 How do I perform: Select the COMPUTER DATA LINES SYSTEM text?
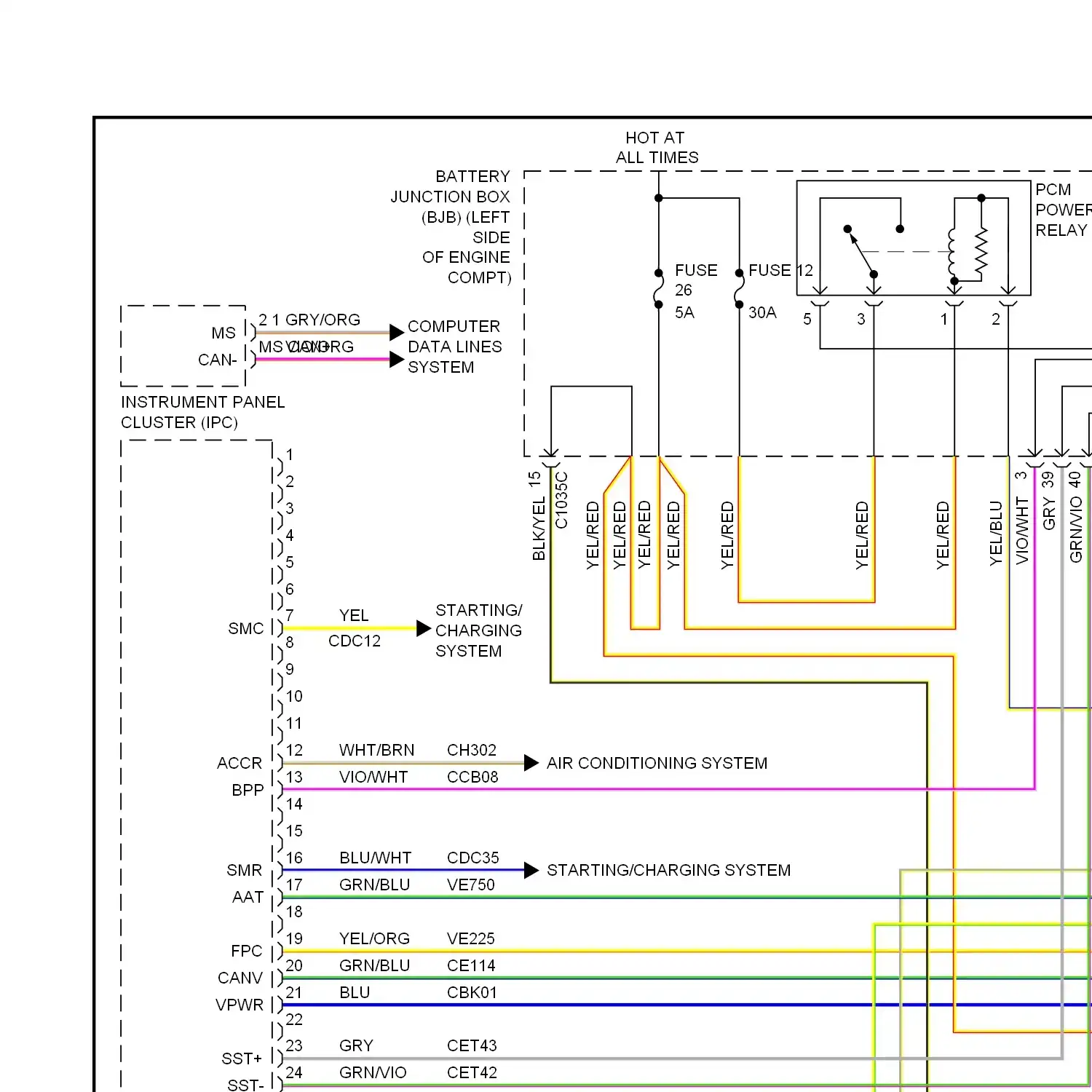coord(455,347)
